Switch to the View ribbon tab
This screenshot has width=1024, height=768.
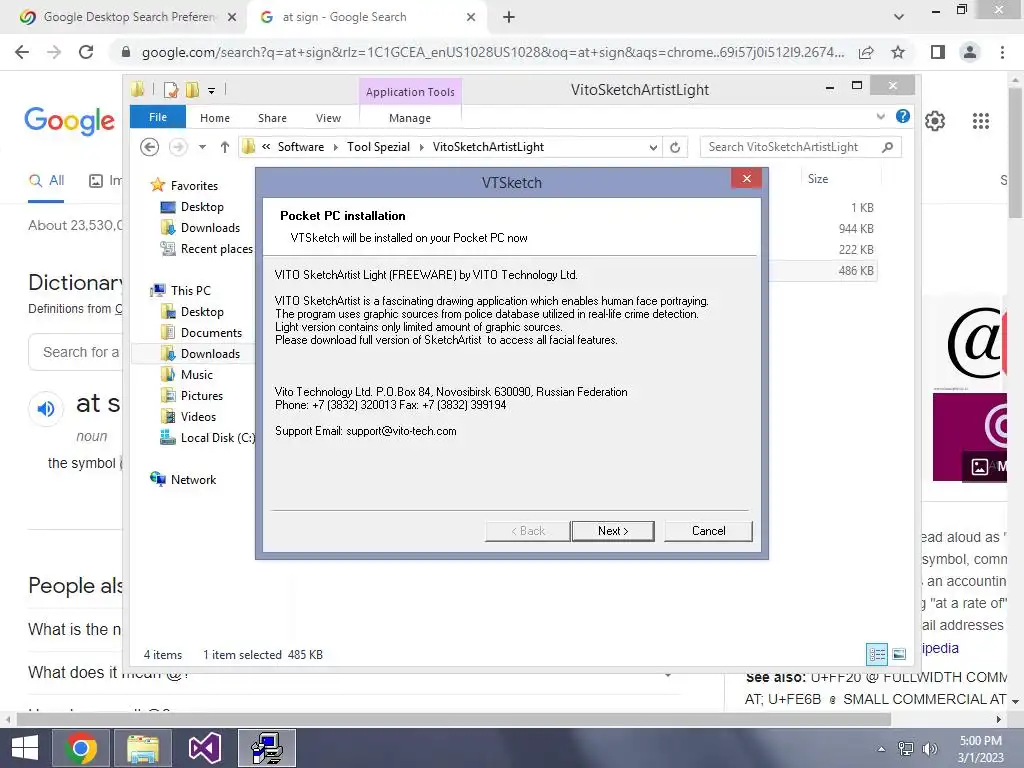328,118
